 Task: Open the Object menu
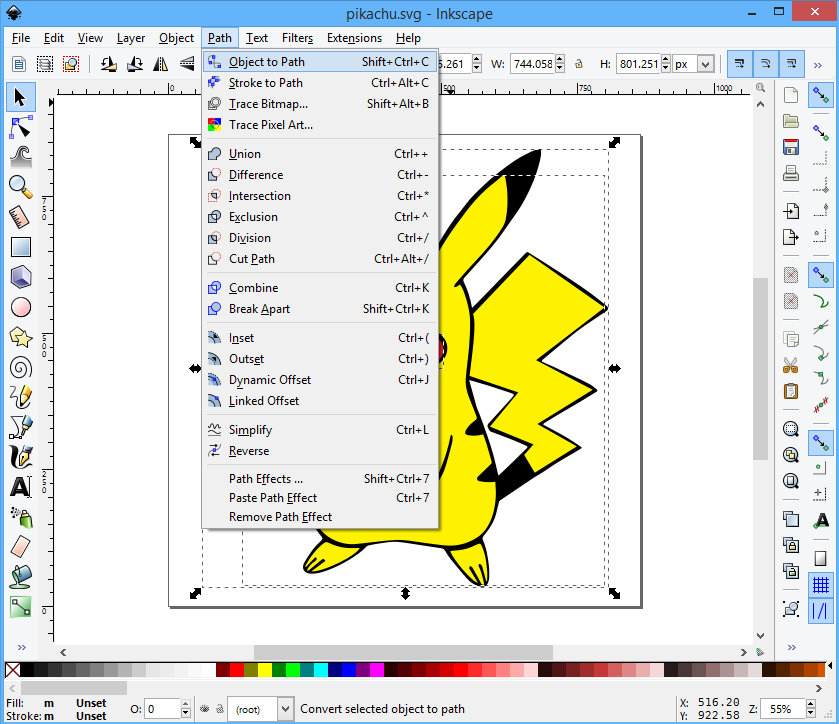click(176, 38)
